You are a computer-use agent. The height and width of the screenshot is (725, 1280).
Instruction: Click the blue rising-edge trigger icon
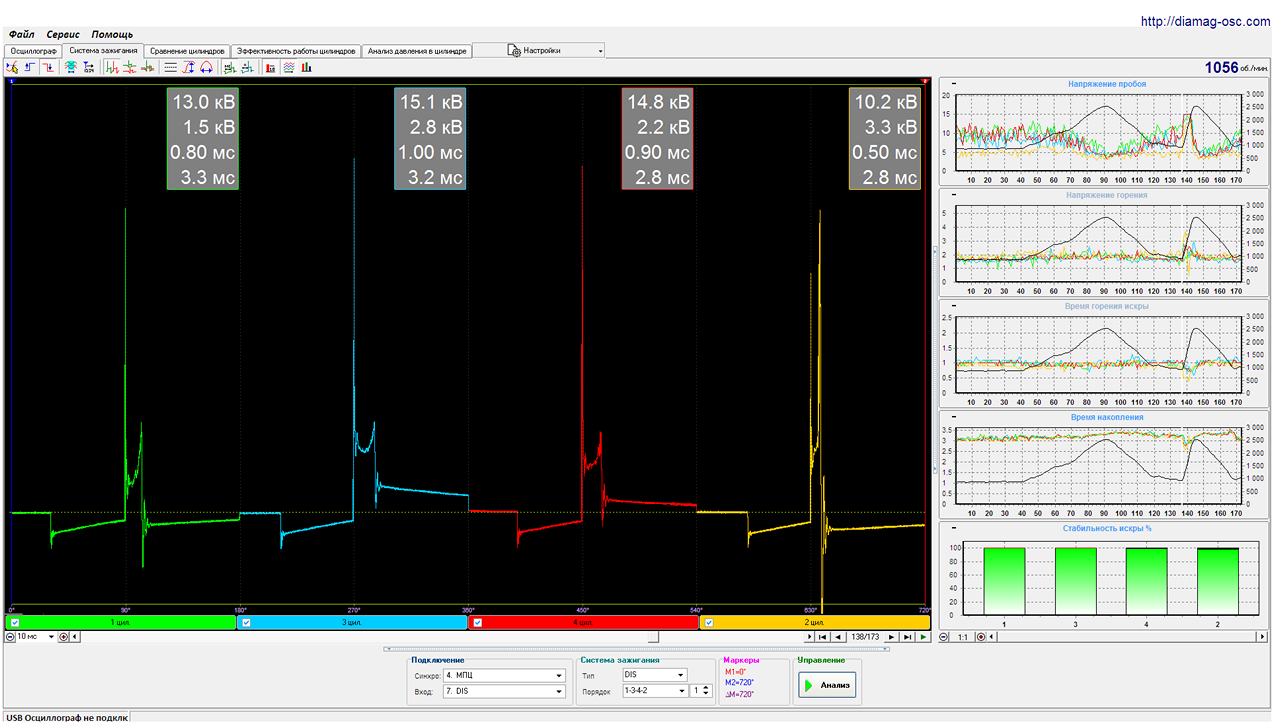coord(29,67)
